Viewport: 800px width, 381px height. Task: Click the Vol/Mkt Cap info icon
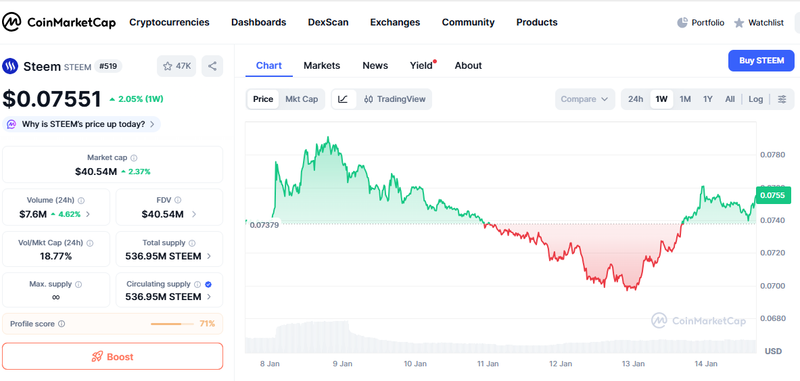coord(90,243)
